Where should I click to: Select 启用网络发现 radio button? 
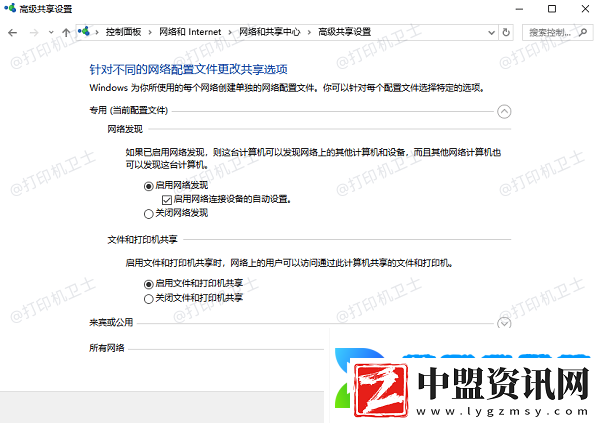click(148, 186)
